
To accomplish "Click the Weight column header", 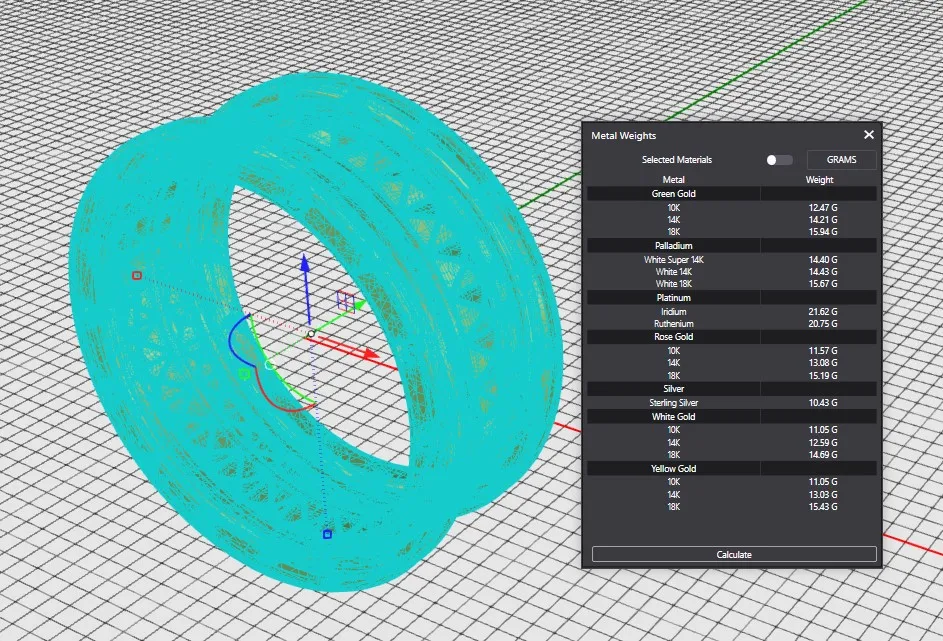I will pos(819,180).
